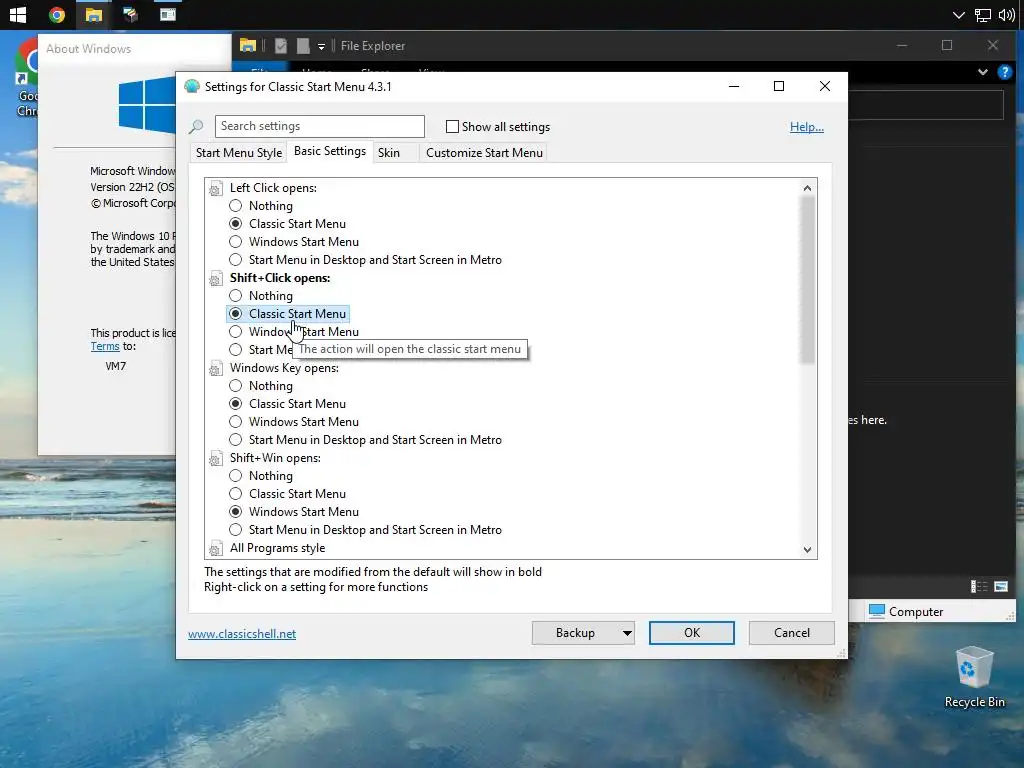Screen dimensions: 1024x768
Task: Open the Help... link
Action: coord(807,127)
